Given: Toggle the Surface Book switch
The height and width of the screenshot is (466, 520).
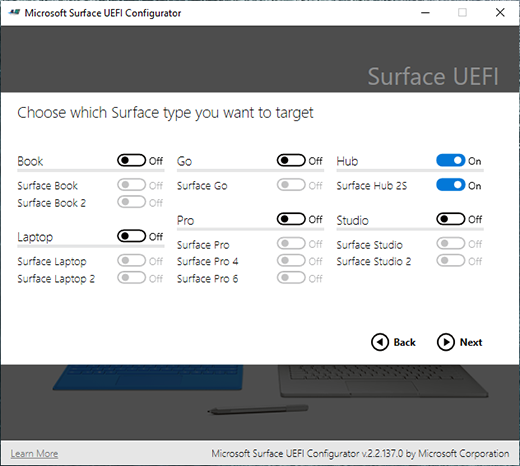Looking at the screenshot, I should pos(131,185).
